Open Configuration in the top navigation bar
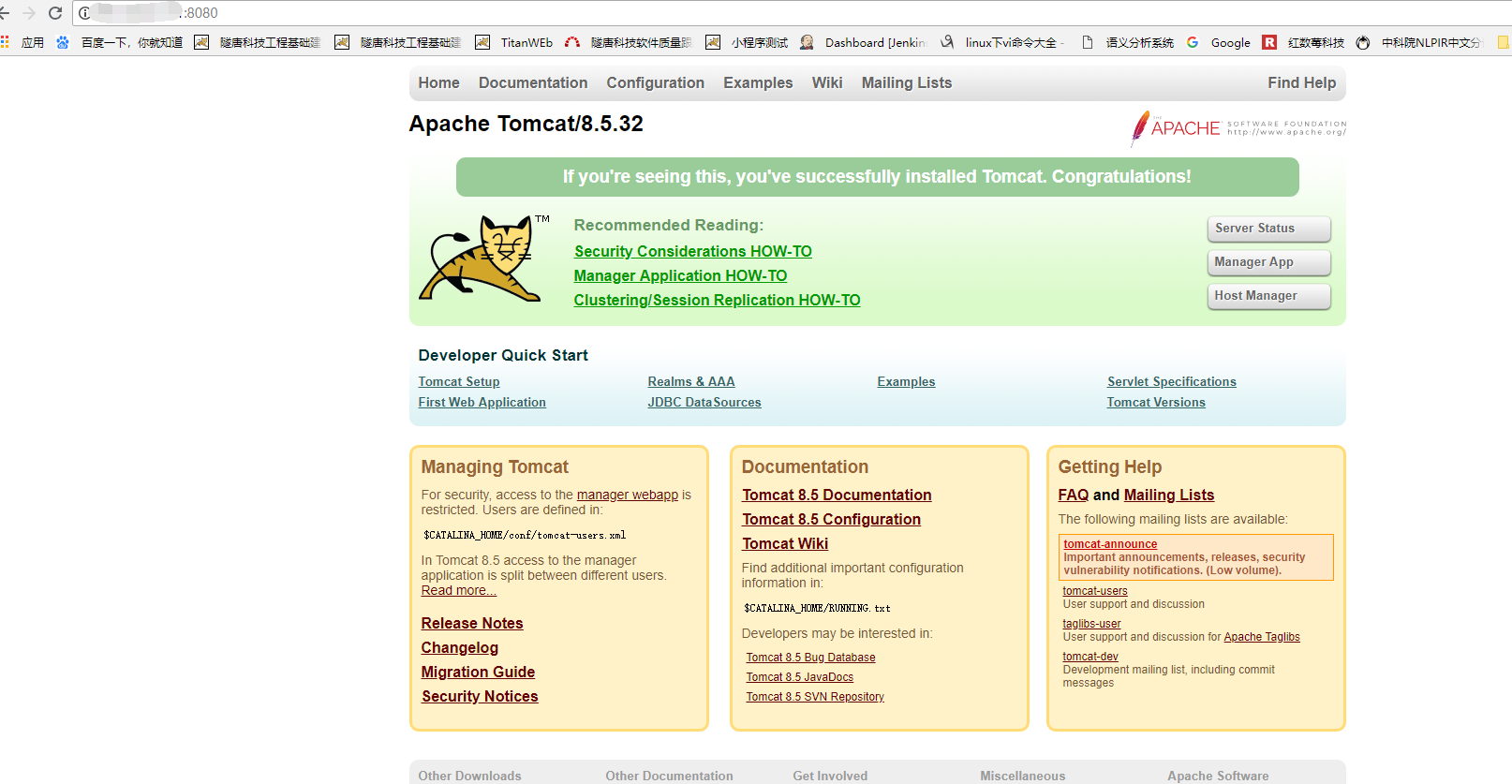The image size is (1512, 784). (655, 82)
